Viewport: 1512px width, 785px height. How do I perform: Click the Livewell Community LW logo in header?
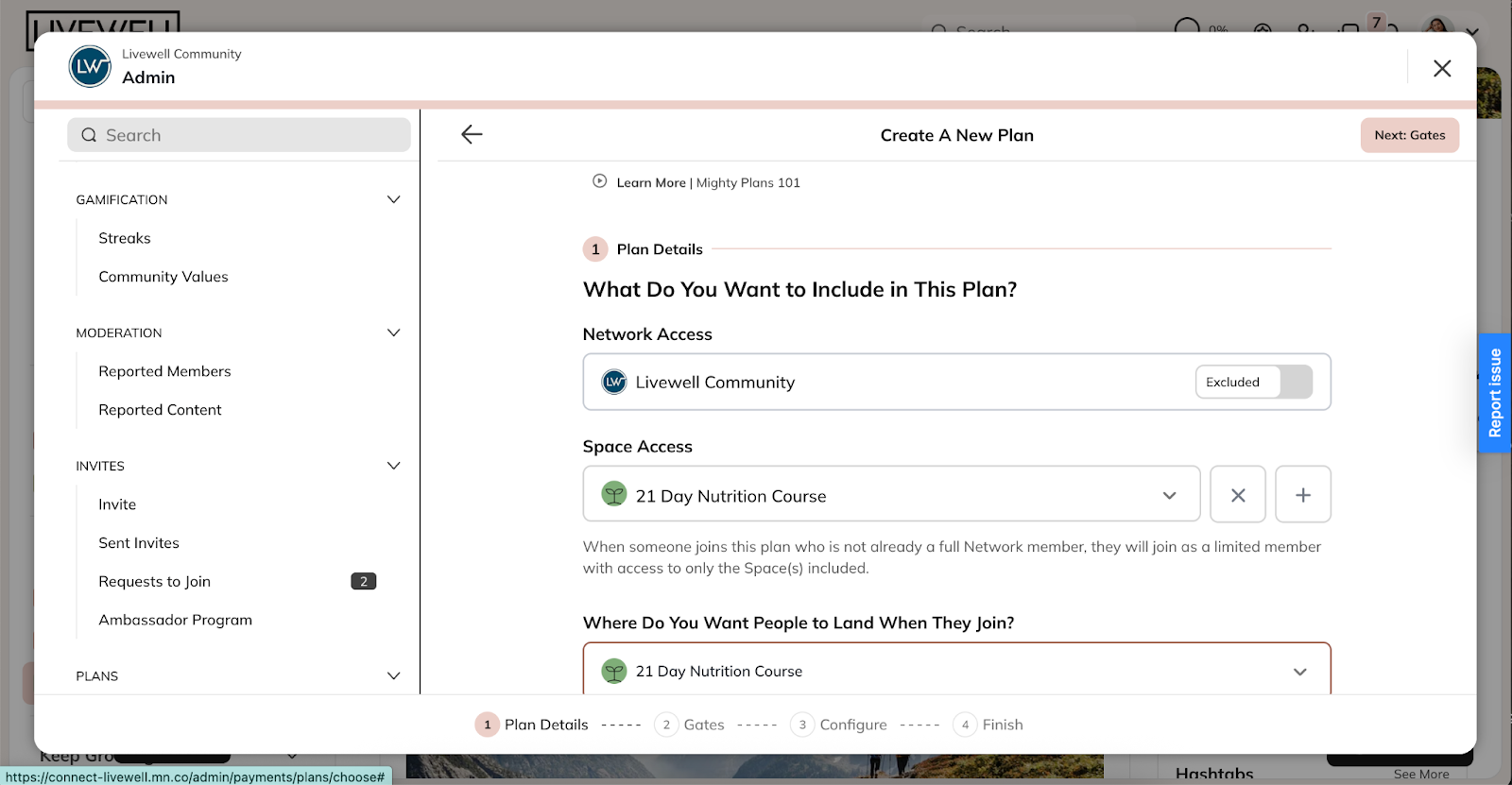(90, 66)
